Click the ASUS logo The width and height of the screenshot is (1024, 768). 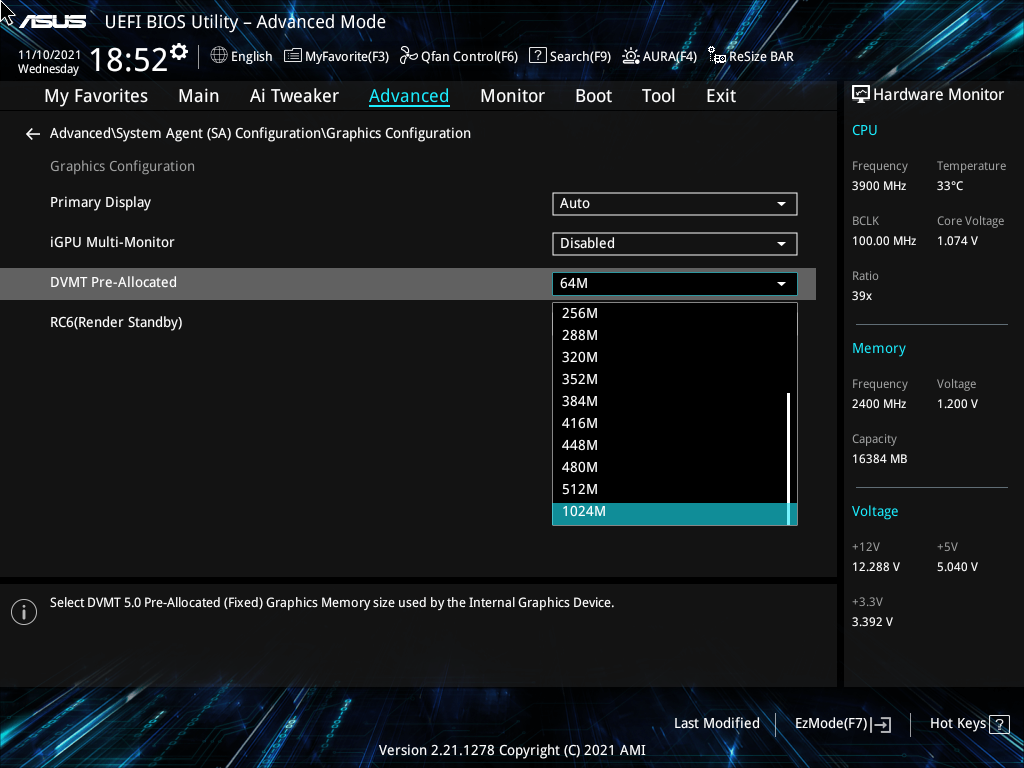coord(52,22)
